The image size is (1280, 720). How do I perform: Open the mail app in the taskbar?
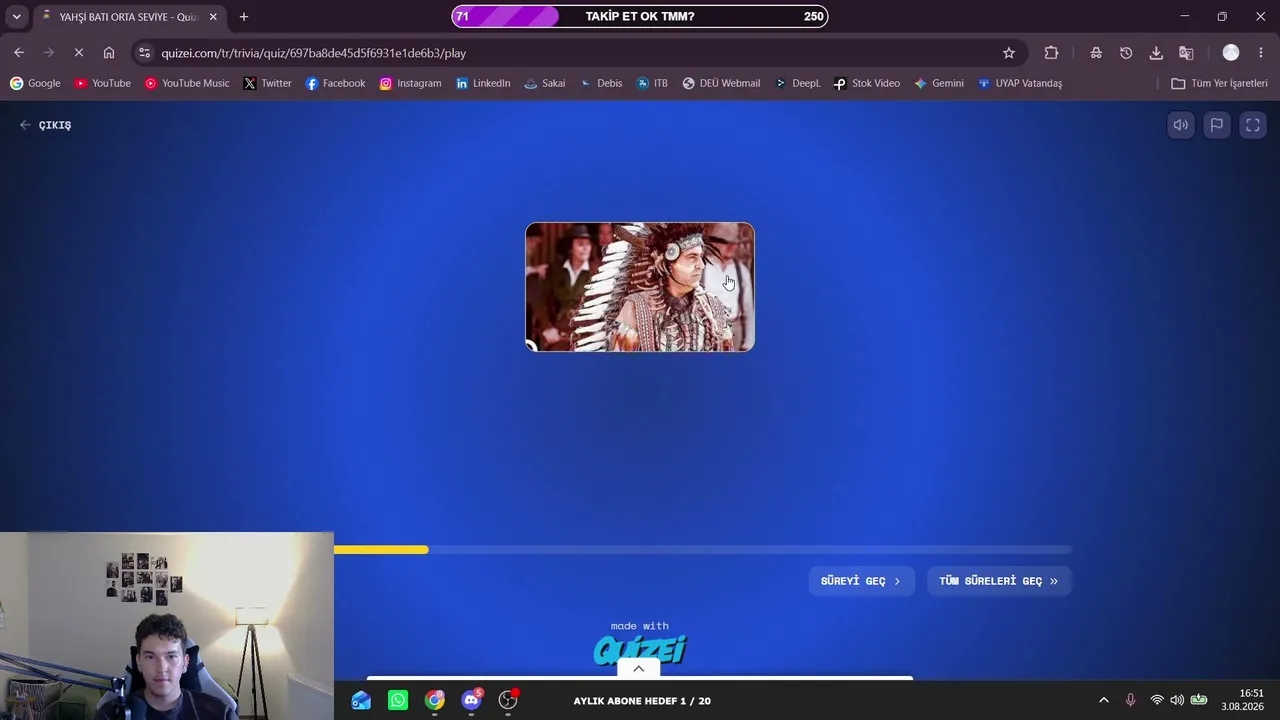[361, 701]
